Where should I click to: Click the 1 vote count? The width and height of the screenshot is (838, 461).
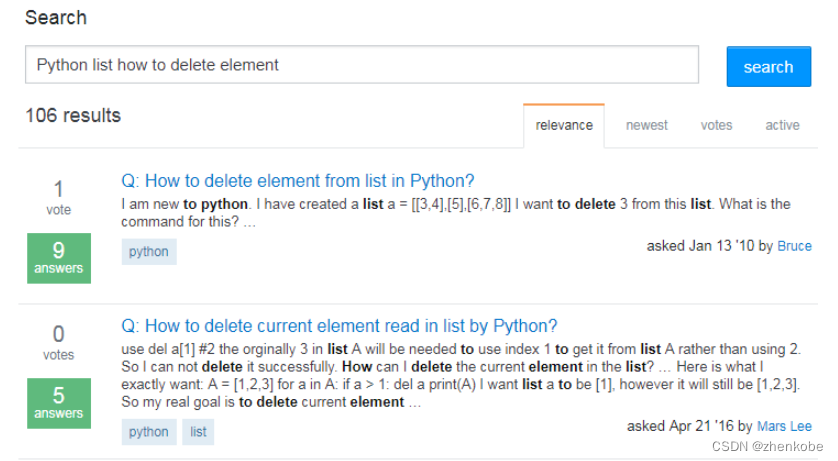coord(58,196)
